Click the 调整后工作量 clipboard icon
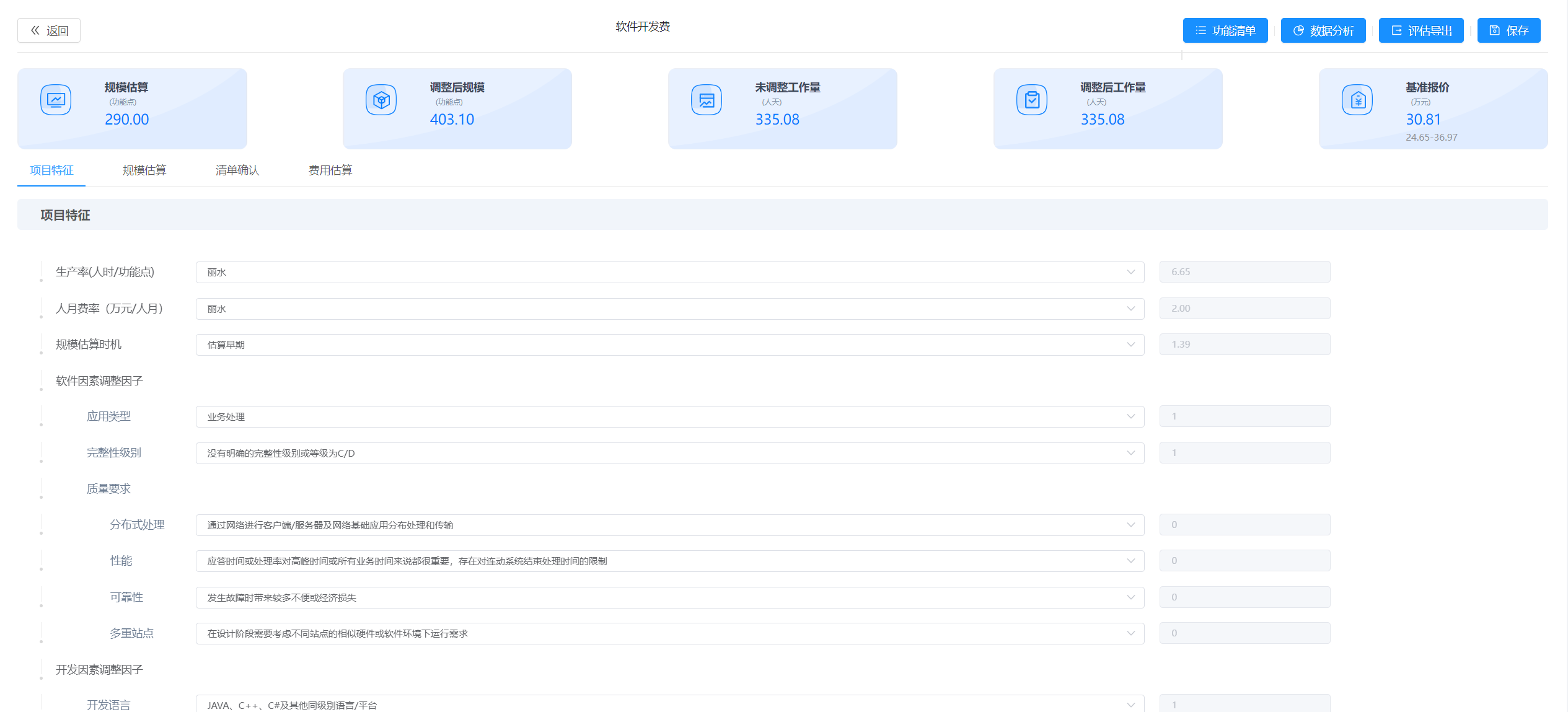 coord(1032,100)
